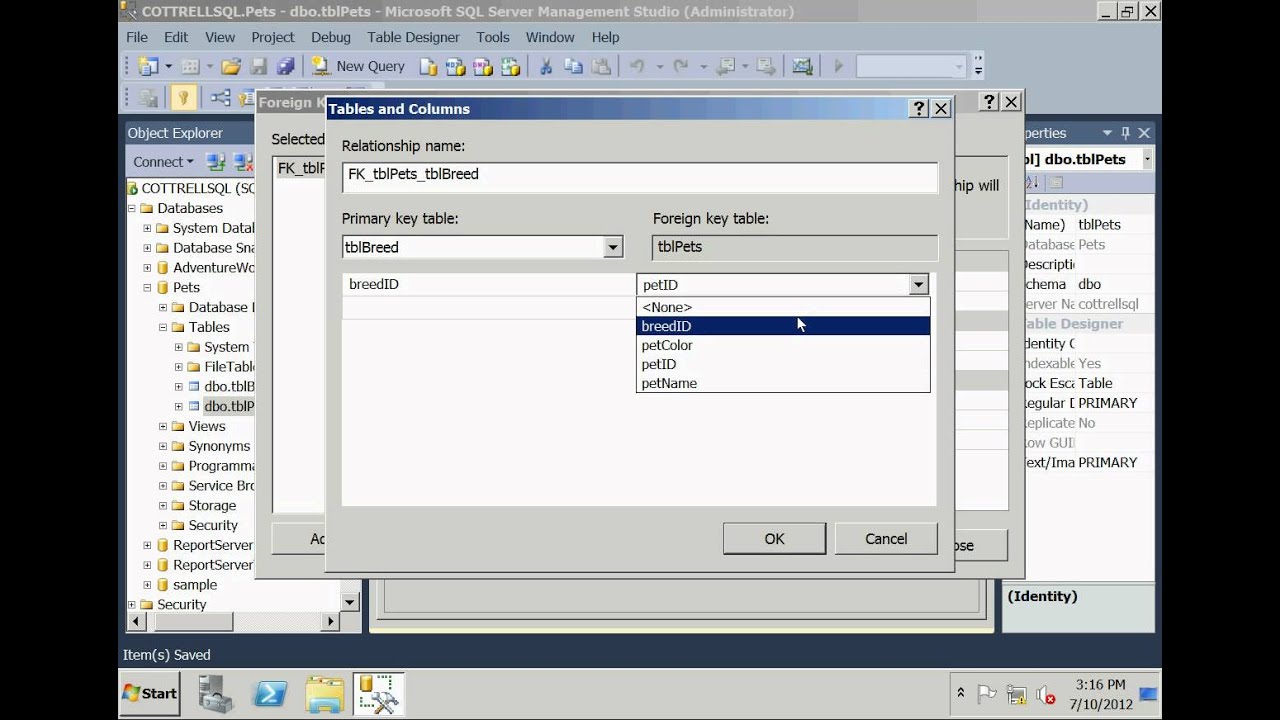Screen dimensions: 1280x720
Task: Click the Save icon in toolbar
Action: pyautogui.click(x=258, y=66)
